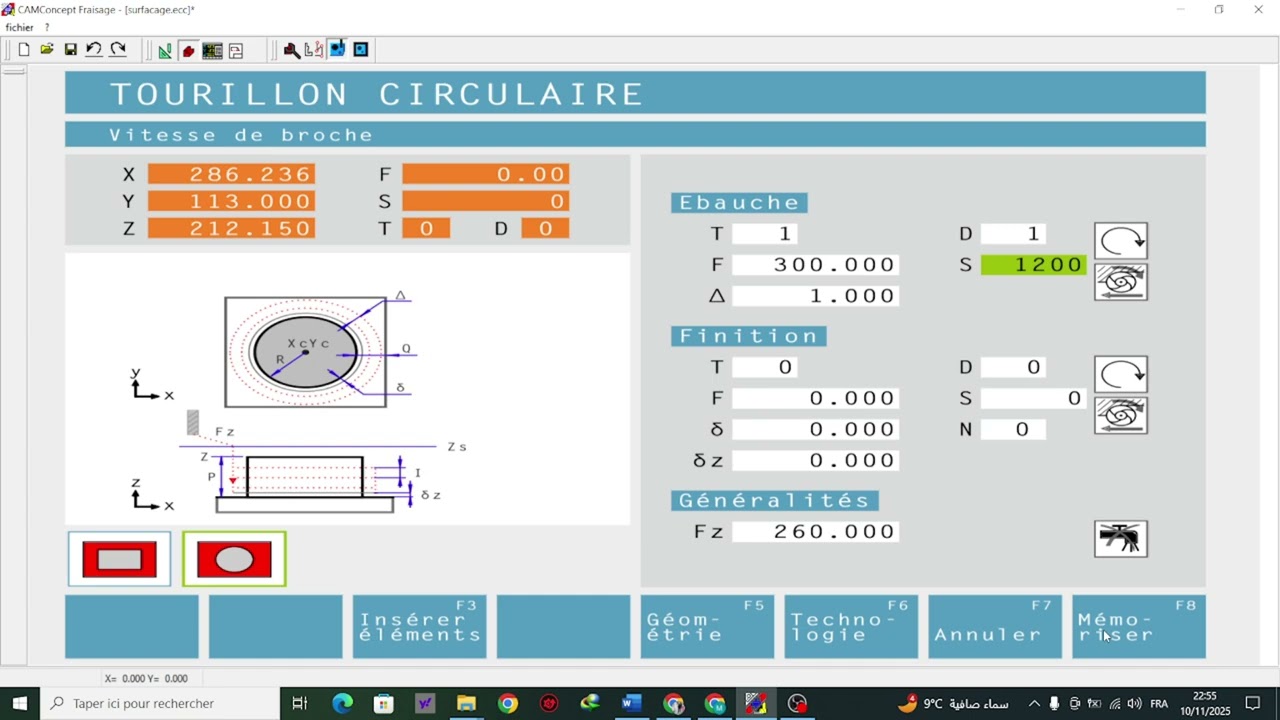Viewport: 1280px width, 720px height.
Task: Switch to CAD mode with the green triangle-ruler icon
Action: click(165, 50)
